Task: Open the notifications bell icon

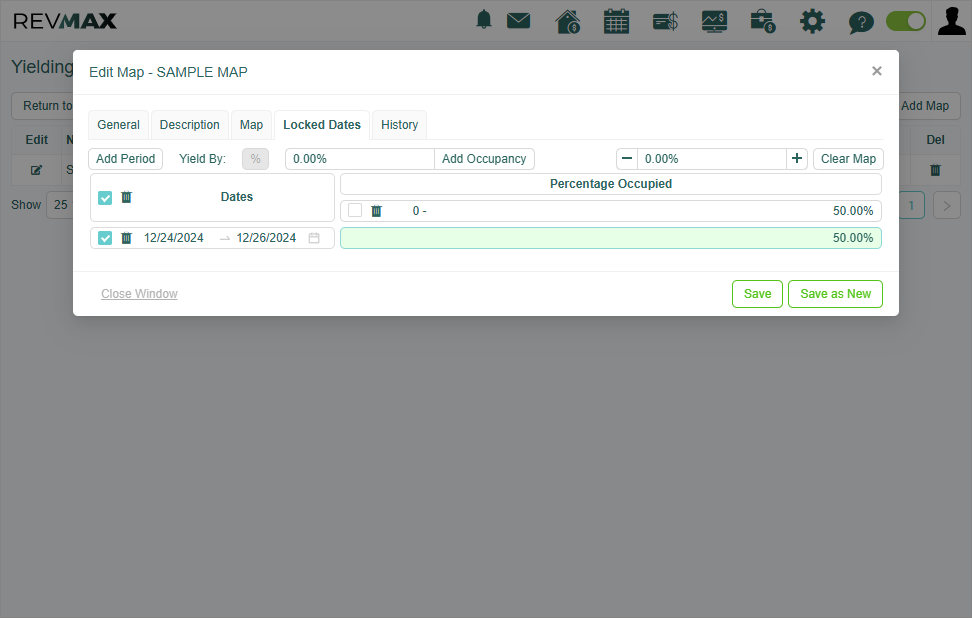Action: [x=484, y=20]
